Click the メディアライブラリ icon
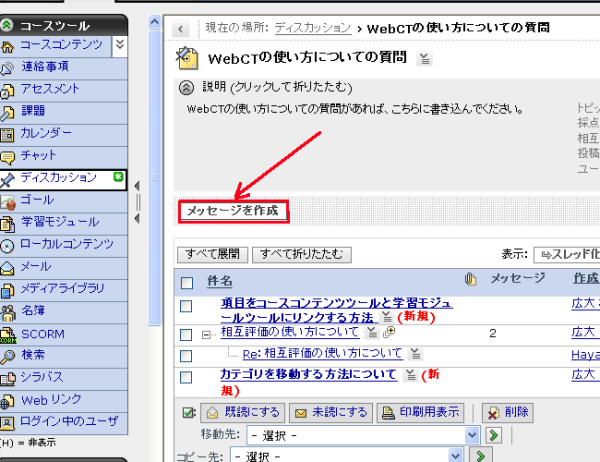This screenshot has width=600, height=462. (7, 291)
